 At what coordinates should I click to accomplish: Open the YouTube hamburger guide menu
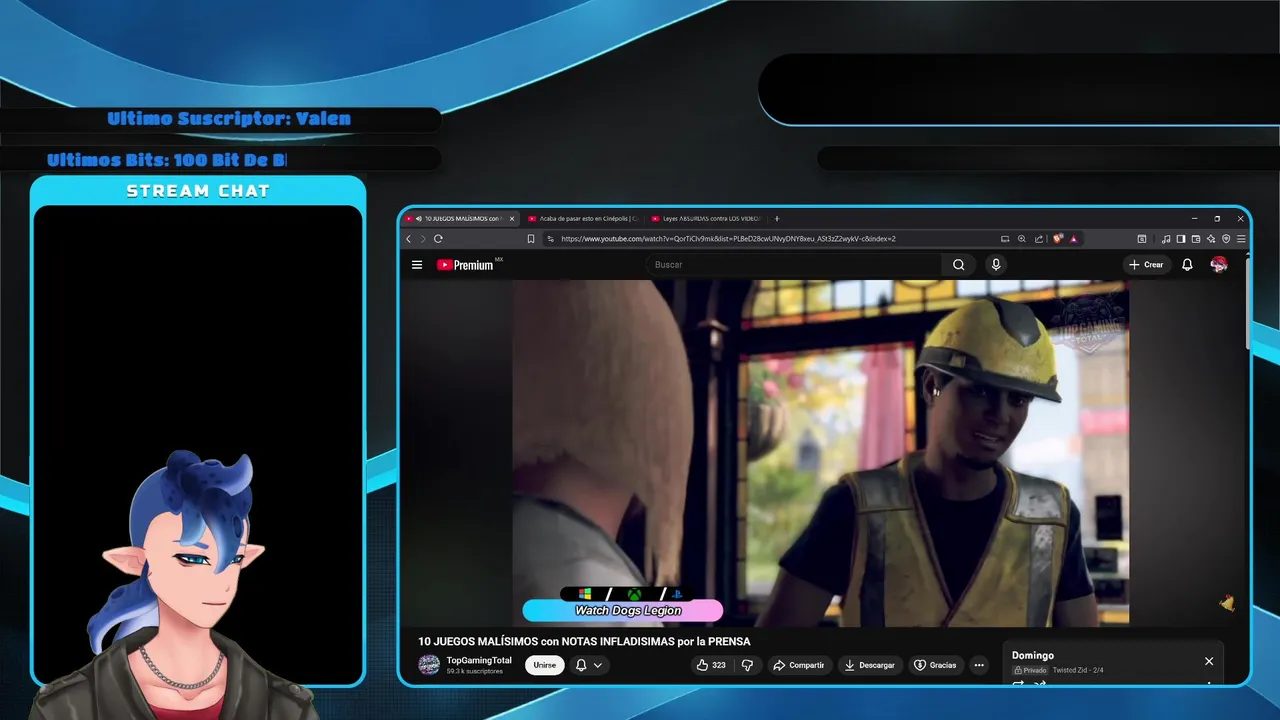[x=417, y=265]
